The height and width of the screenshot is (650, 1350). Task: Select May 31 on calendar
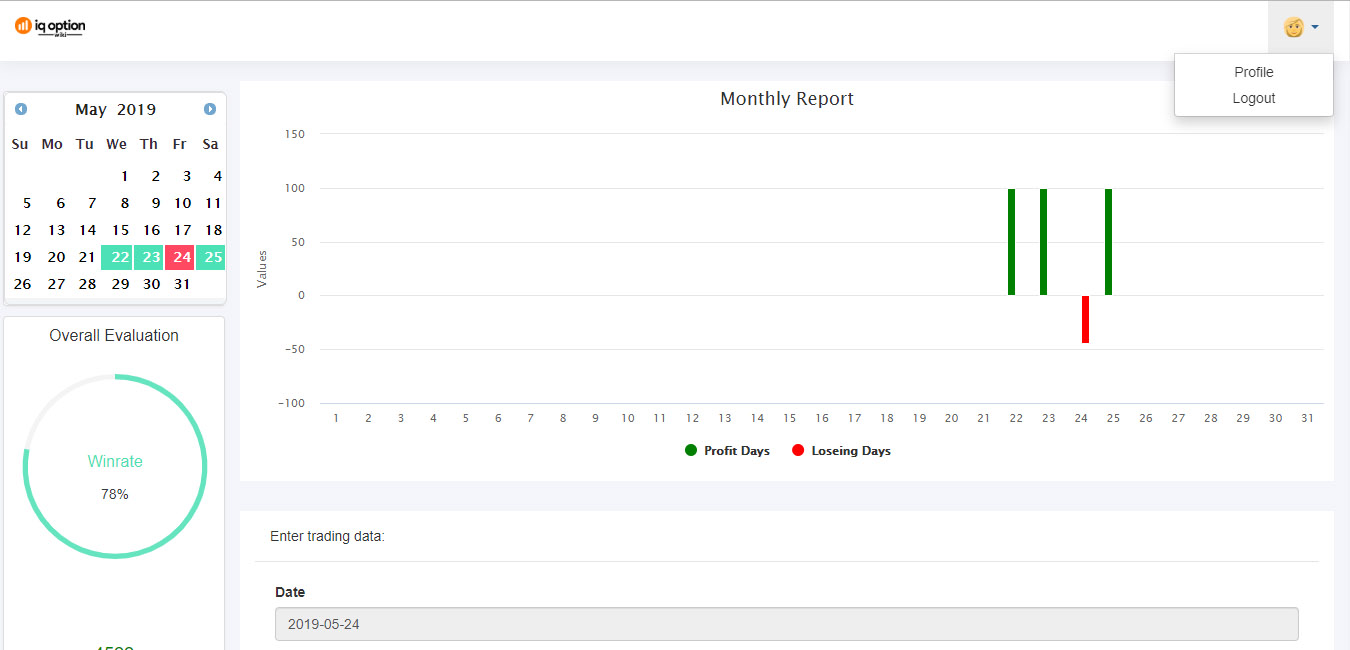point(180,284)
